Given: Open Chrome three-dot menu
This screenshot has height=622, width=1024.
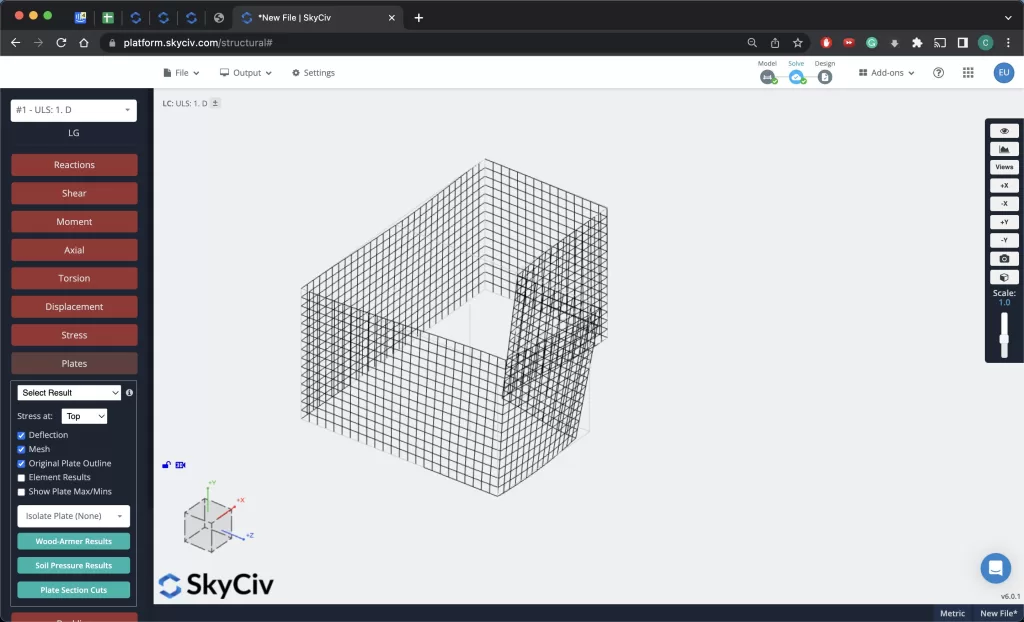Looking at the screenshot, I should pyautogui.click(x=1008, y=42).
